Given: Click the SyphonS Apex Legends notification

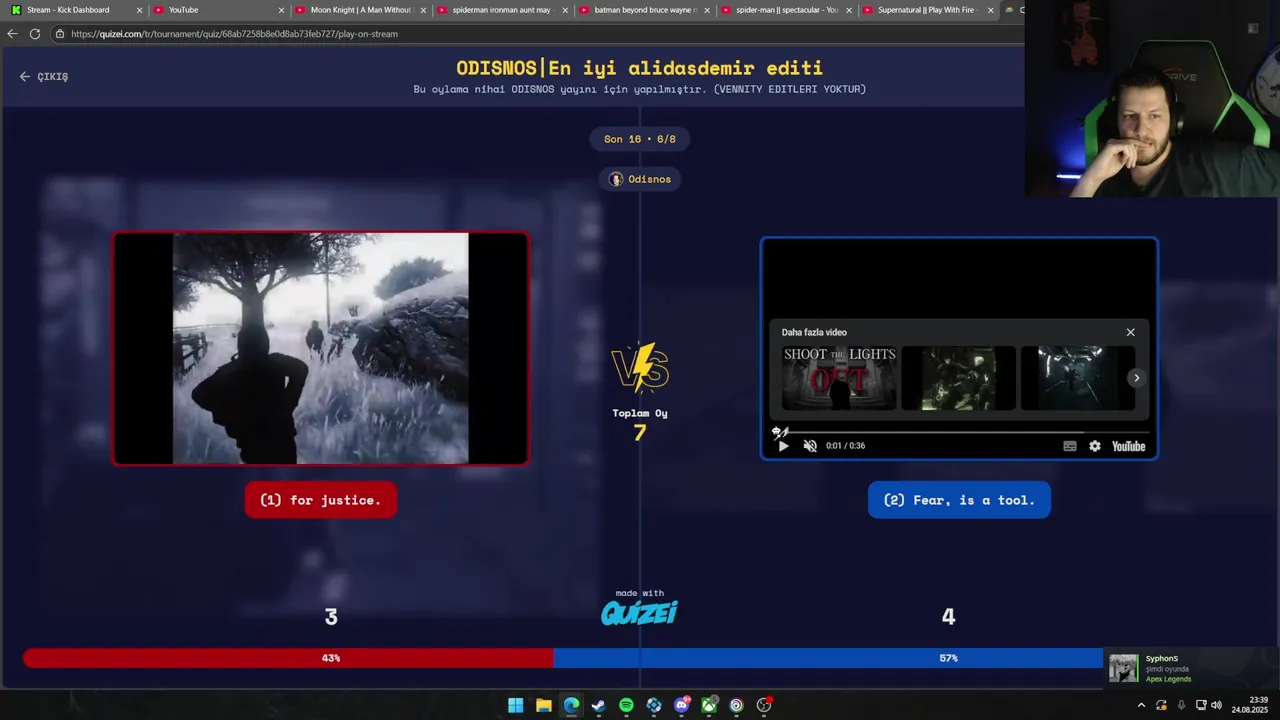Looking at the screenshot, I should 1190,668.
